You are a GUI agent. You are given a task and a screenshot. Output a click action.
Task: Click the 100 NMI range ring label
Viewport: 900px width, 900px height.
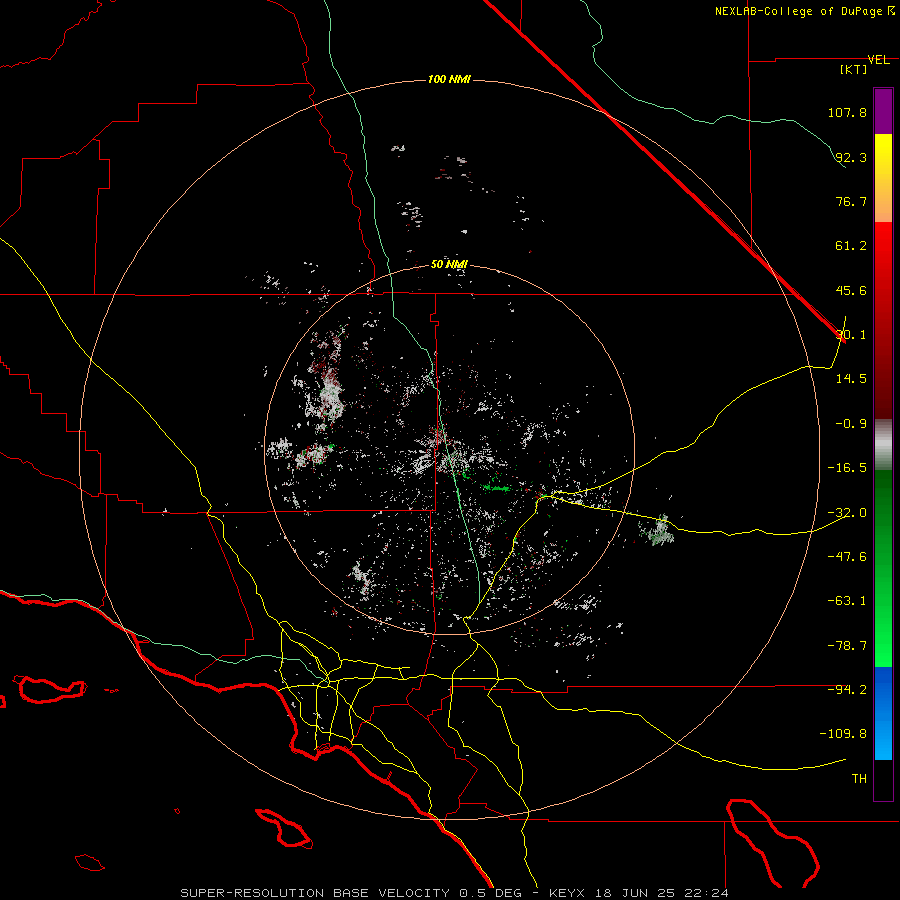tap(449, 79)
